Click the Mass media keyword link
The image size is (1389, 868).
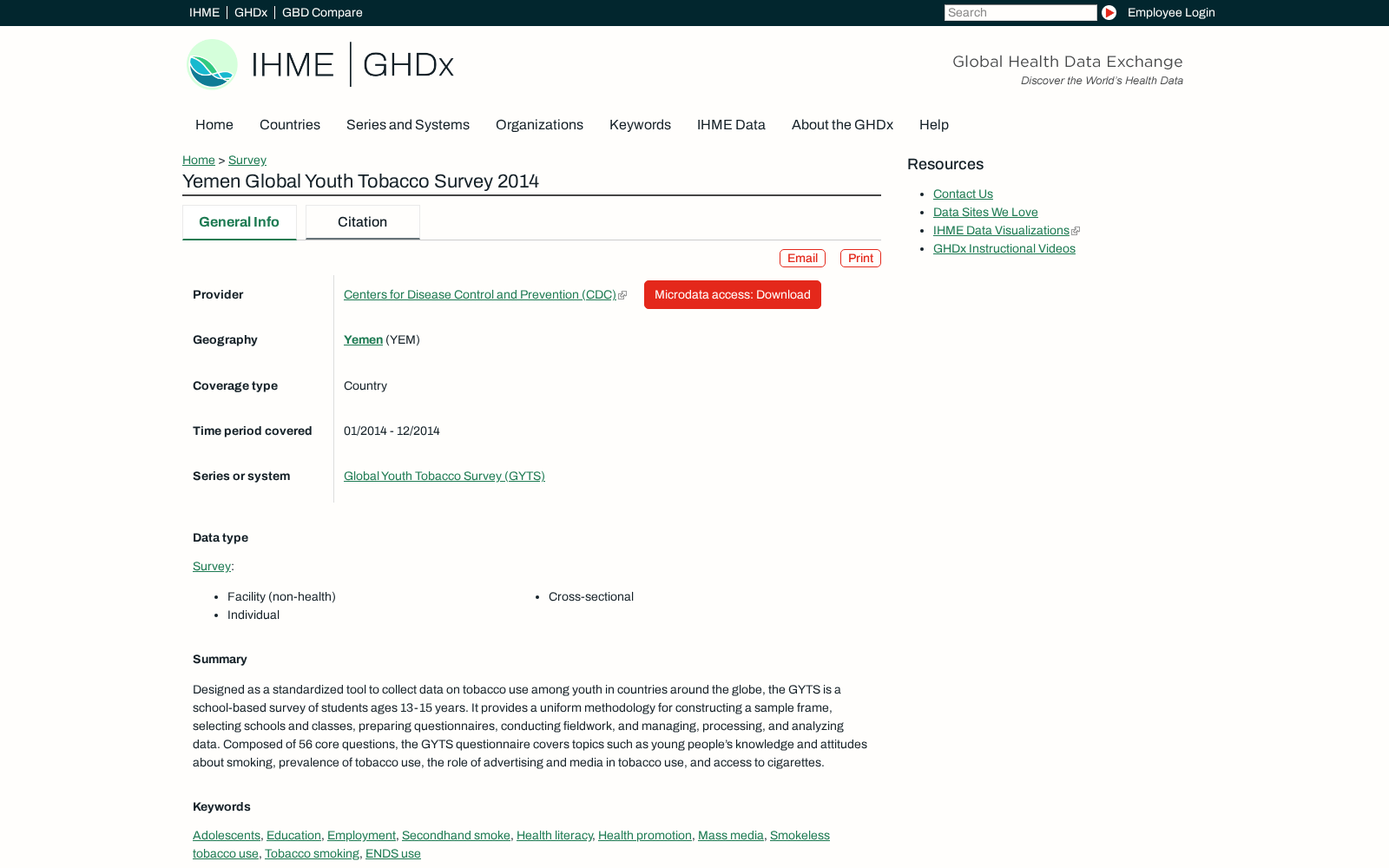point(731,835)
